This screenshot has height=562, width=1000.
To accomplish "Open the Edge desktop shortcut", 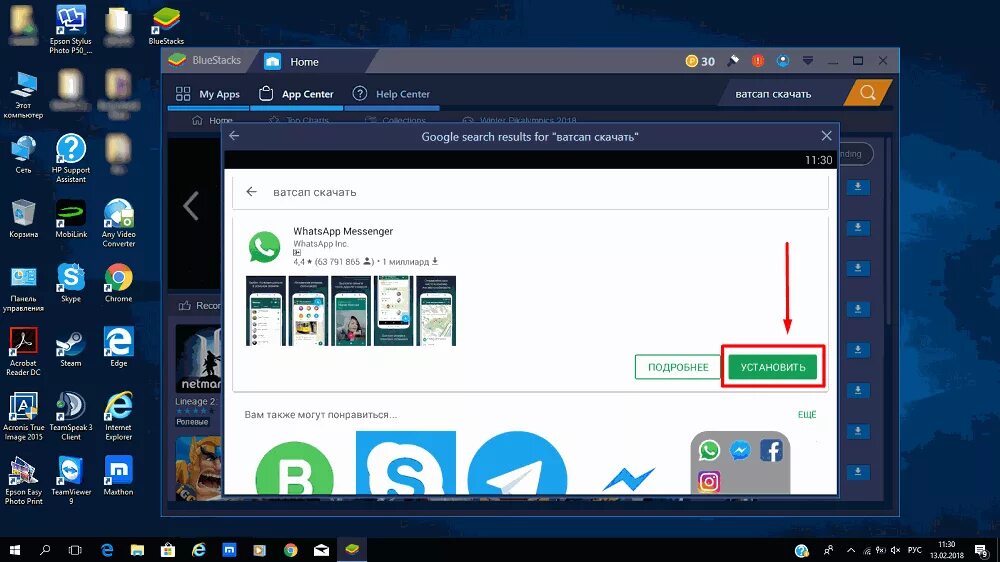I will point(119,348).
